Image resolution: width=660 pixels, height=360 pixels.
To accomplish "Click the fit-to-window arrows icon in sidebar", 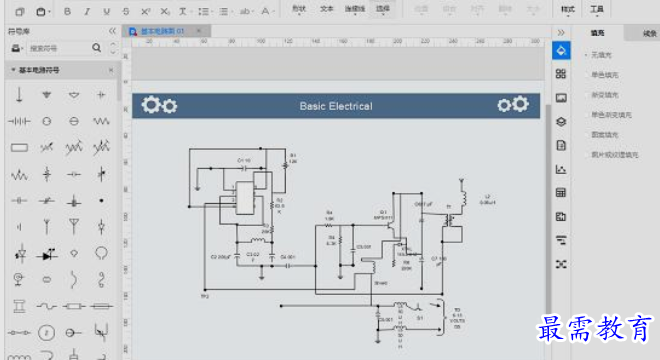I will (x=561, y=264).
